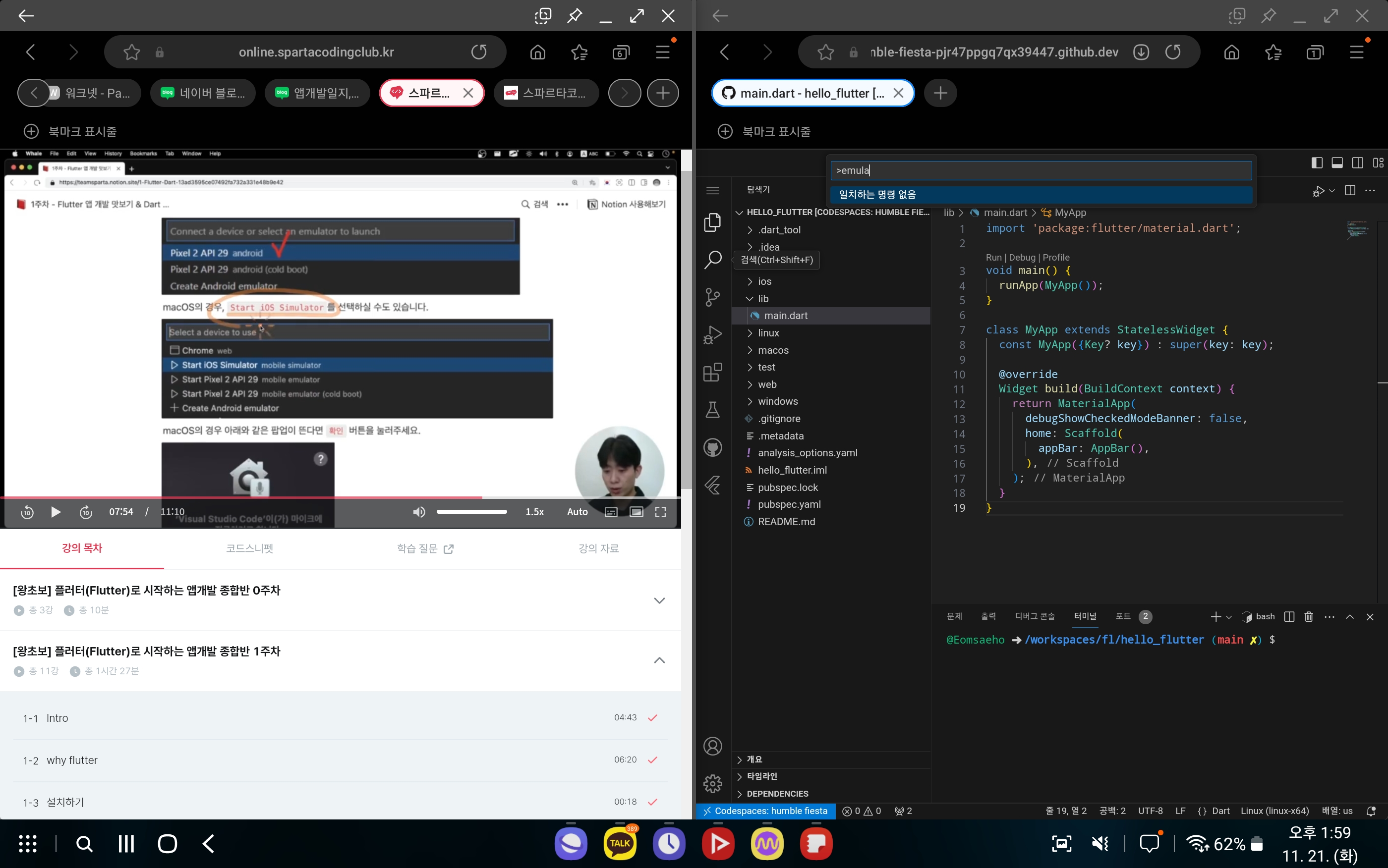Image resolution: width=1388 pixels, height=868 pixels.
Task: Reload the spartacodingclub page
Action: pyautogui.click(x=479, y=52)
